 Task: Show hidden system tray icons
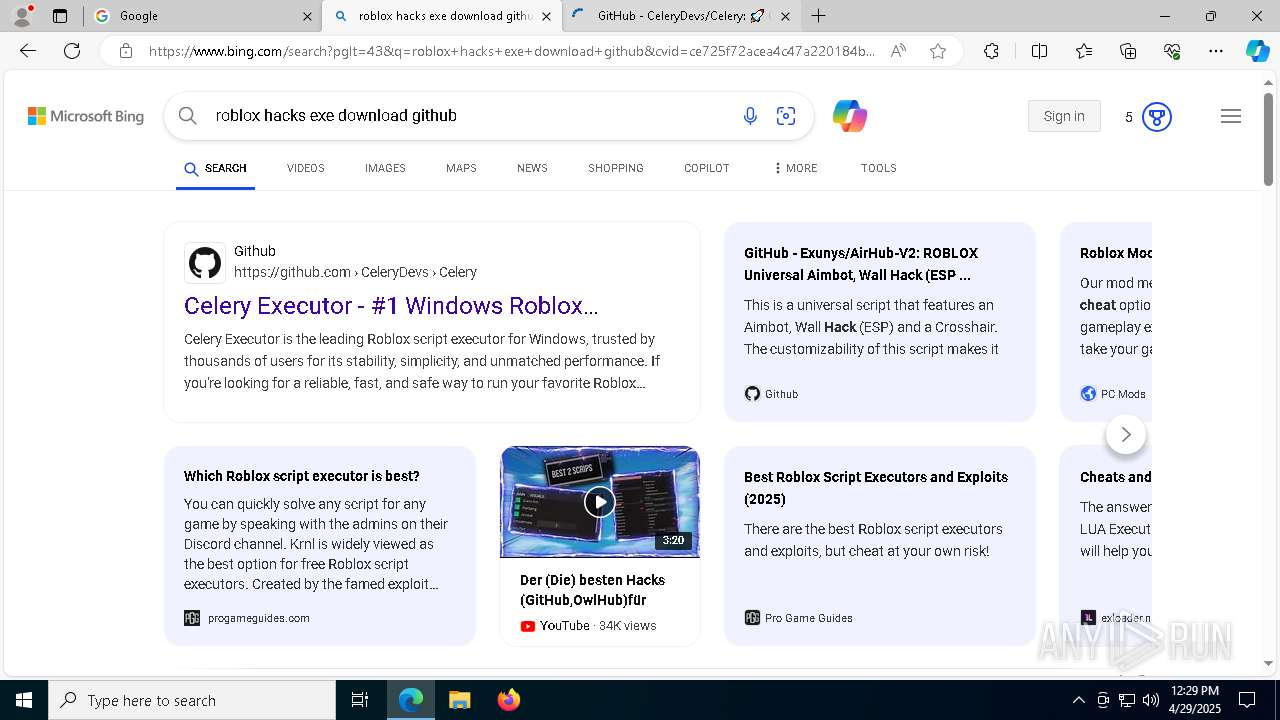pos(1078,700)
